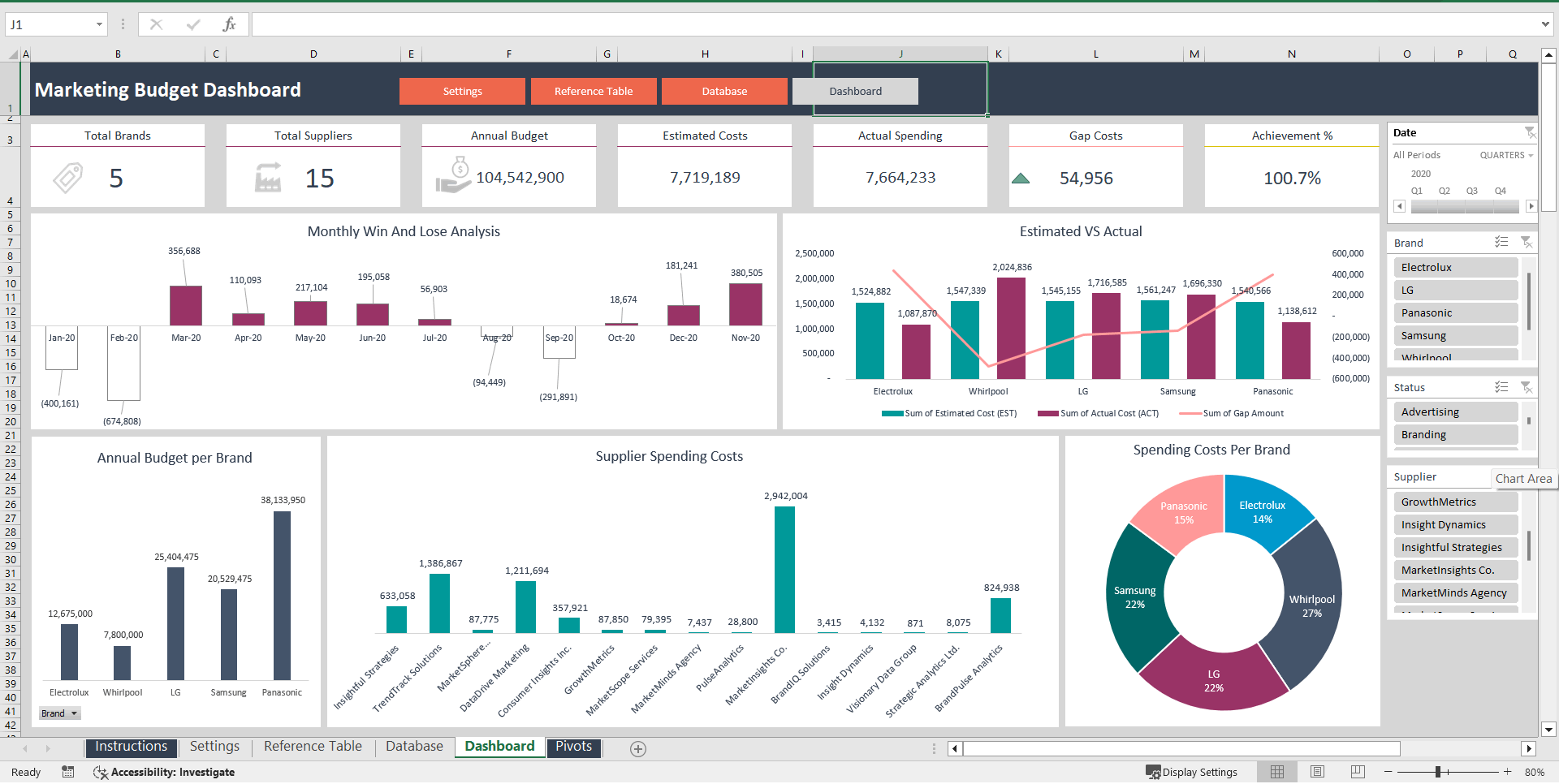Image resolution: width=1559 pixels, height=784 pixels.
Task: Select column L header
Action: pyautogui.click(x=1095, y=54)
